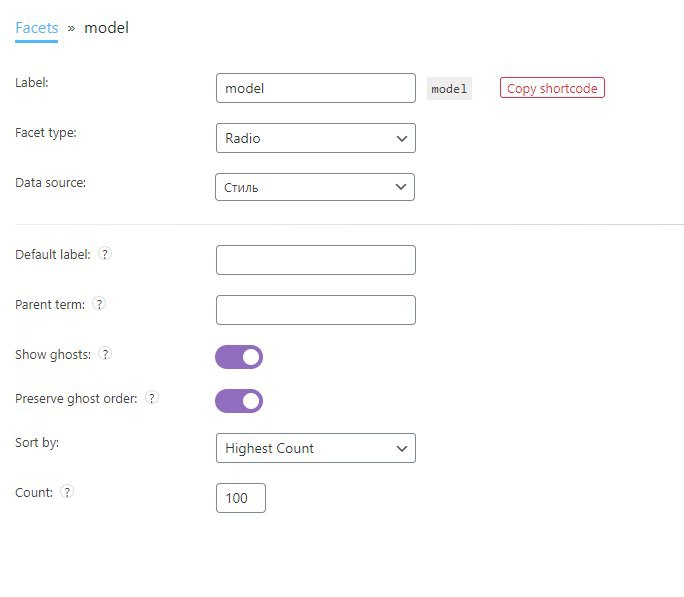Show help for Show ghosts setting
The width and height of the screenshot is (684, 597).
tap(105, 354)
